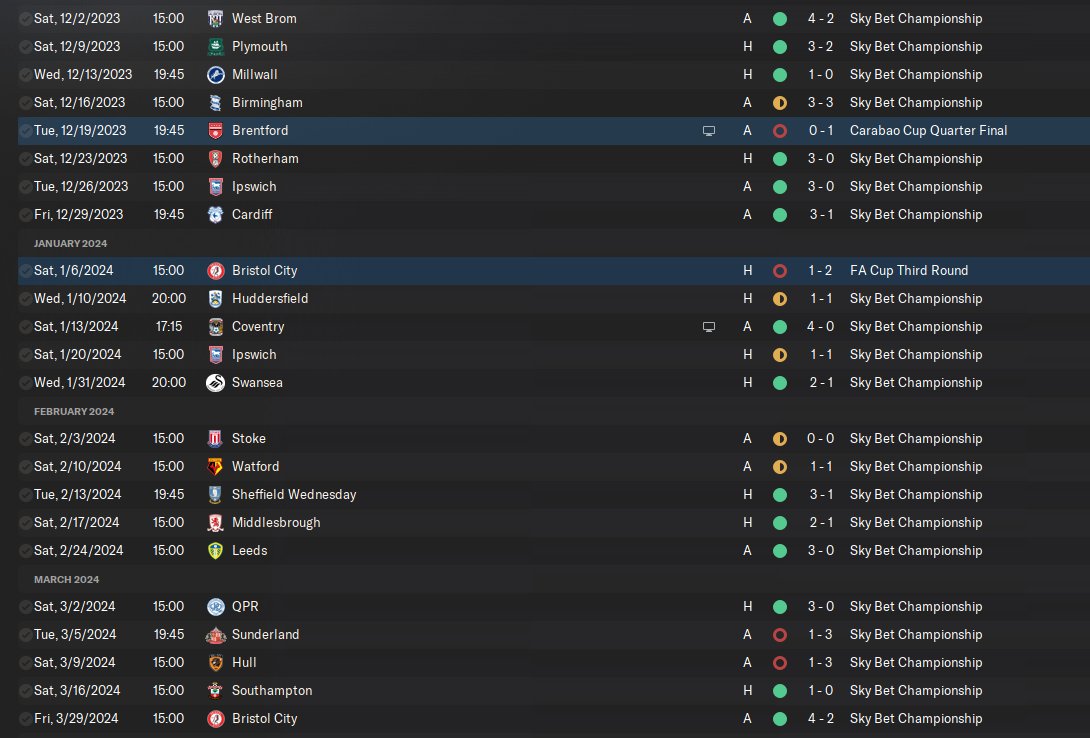Image resolution: width=1090 pixels, height=738 pixels.
Task: Toggle the checkmark beside the QPR fixture
Action: (x=25, y=607)
